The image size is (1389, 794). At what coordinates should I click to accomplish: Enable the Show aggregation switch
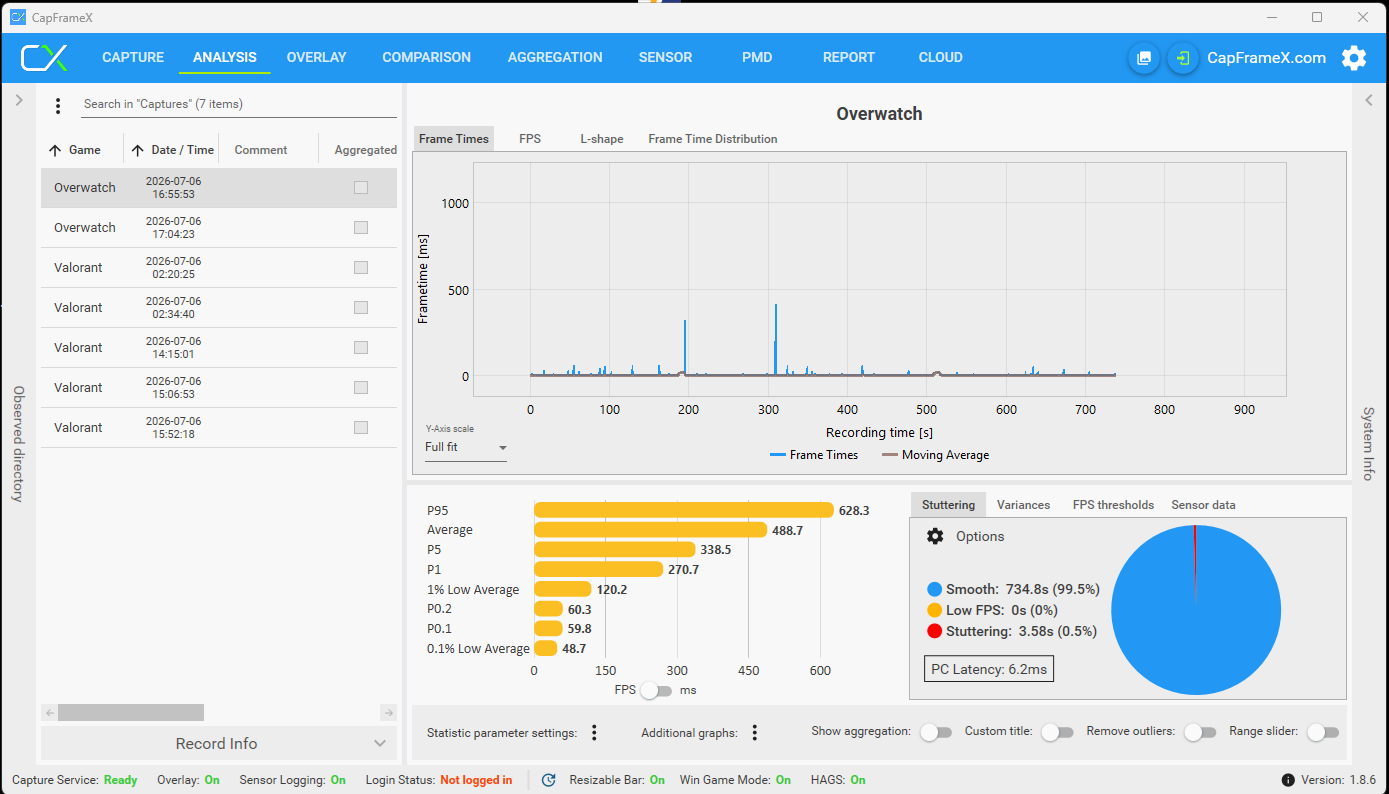tap(936, 733)
